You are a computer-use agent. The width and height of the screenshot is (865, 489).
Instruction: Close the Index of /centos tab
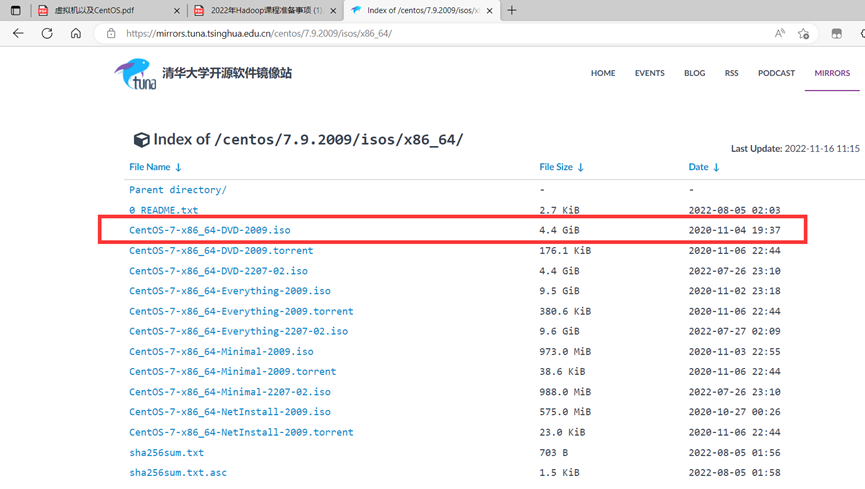click(x=489, y=10)
